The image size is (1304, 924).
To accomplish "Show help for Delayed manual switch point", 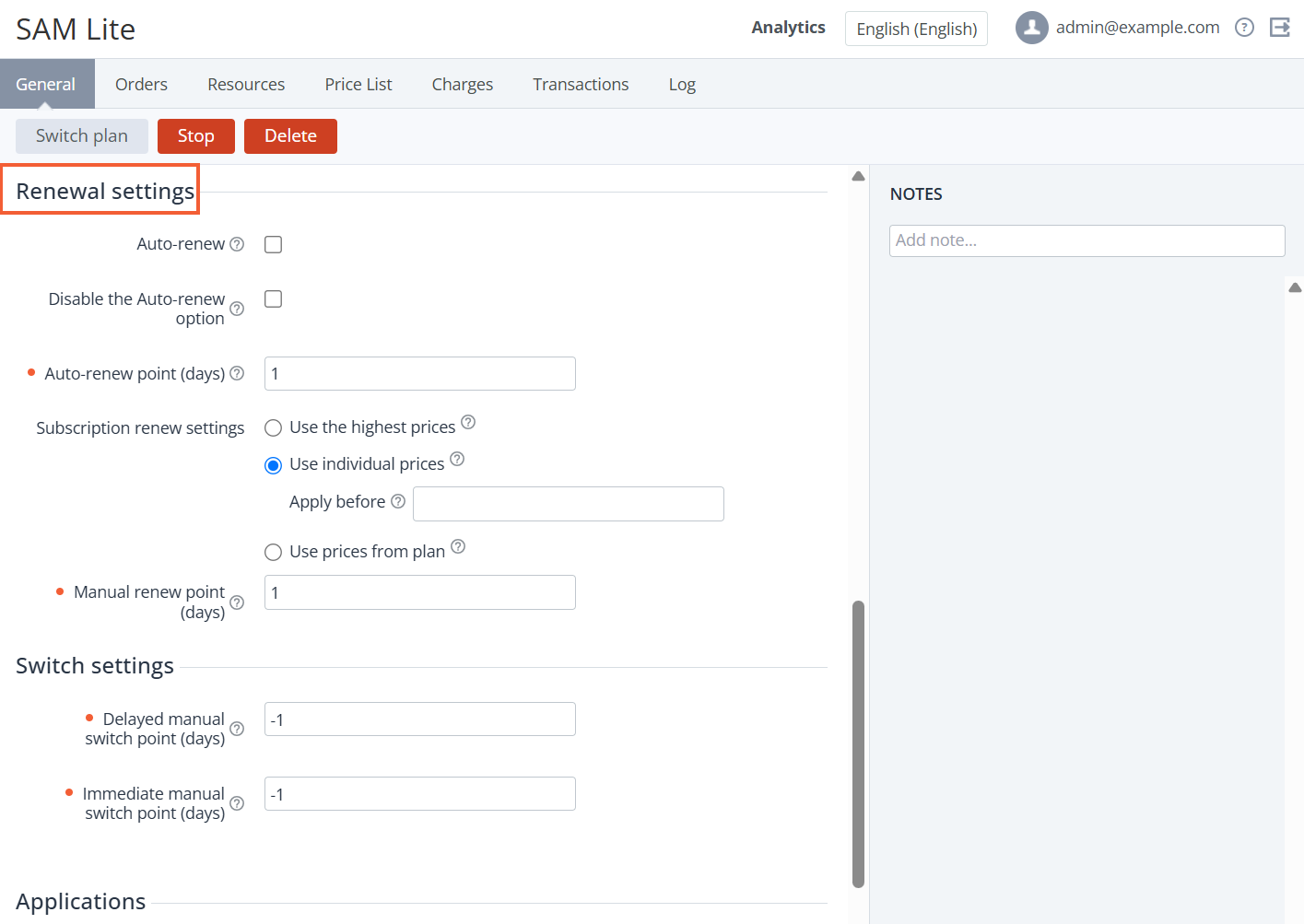I will pos(237,729).
